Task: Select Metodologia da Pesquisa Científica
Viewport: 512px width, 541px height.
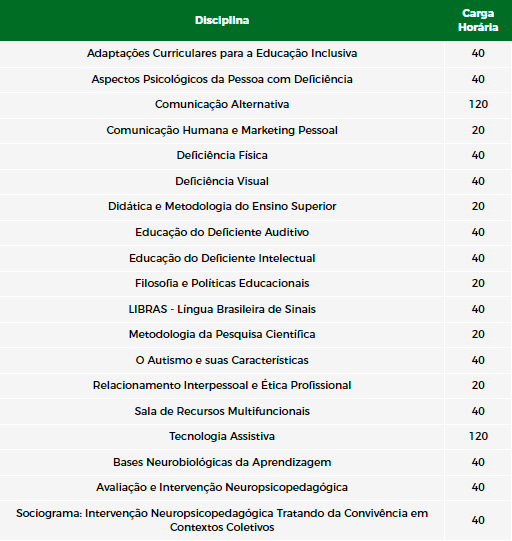Action: [222, 334]
